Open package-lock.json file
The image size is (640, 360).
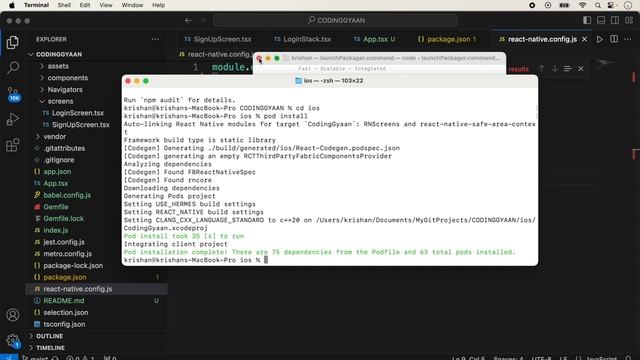pos(73,266)
